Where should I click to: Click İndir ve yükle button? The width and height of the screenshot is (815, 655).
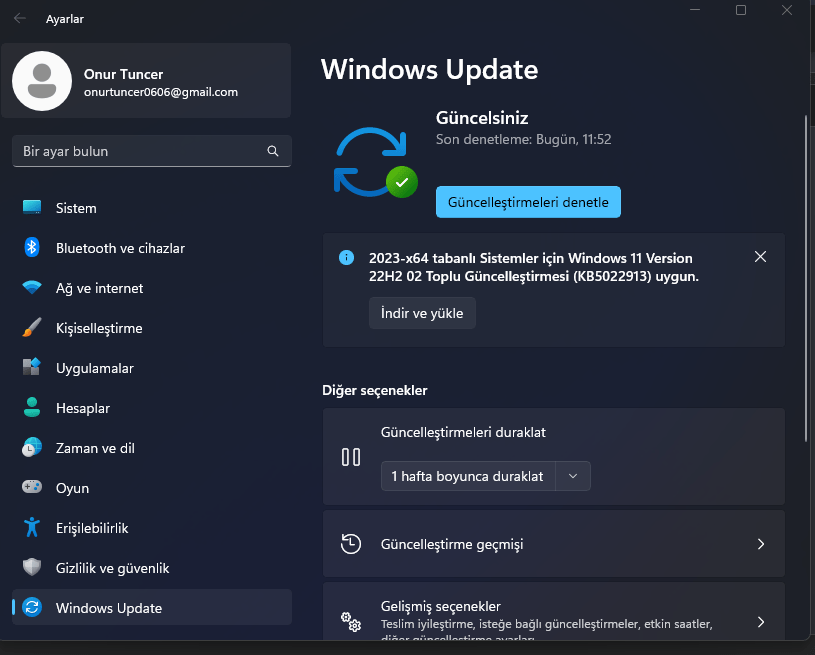pos(422,313)
